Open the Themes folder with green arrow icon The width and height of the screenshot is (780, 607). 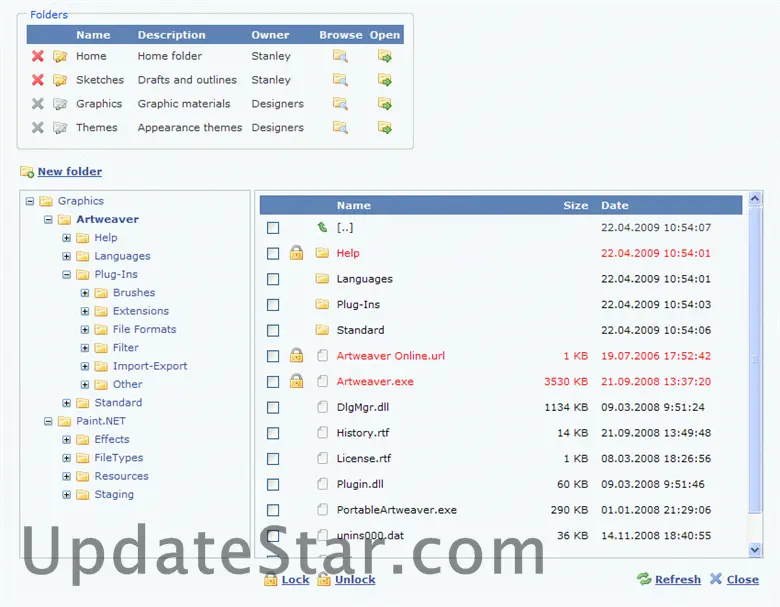[x=385, y=128]
